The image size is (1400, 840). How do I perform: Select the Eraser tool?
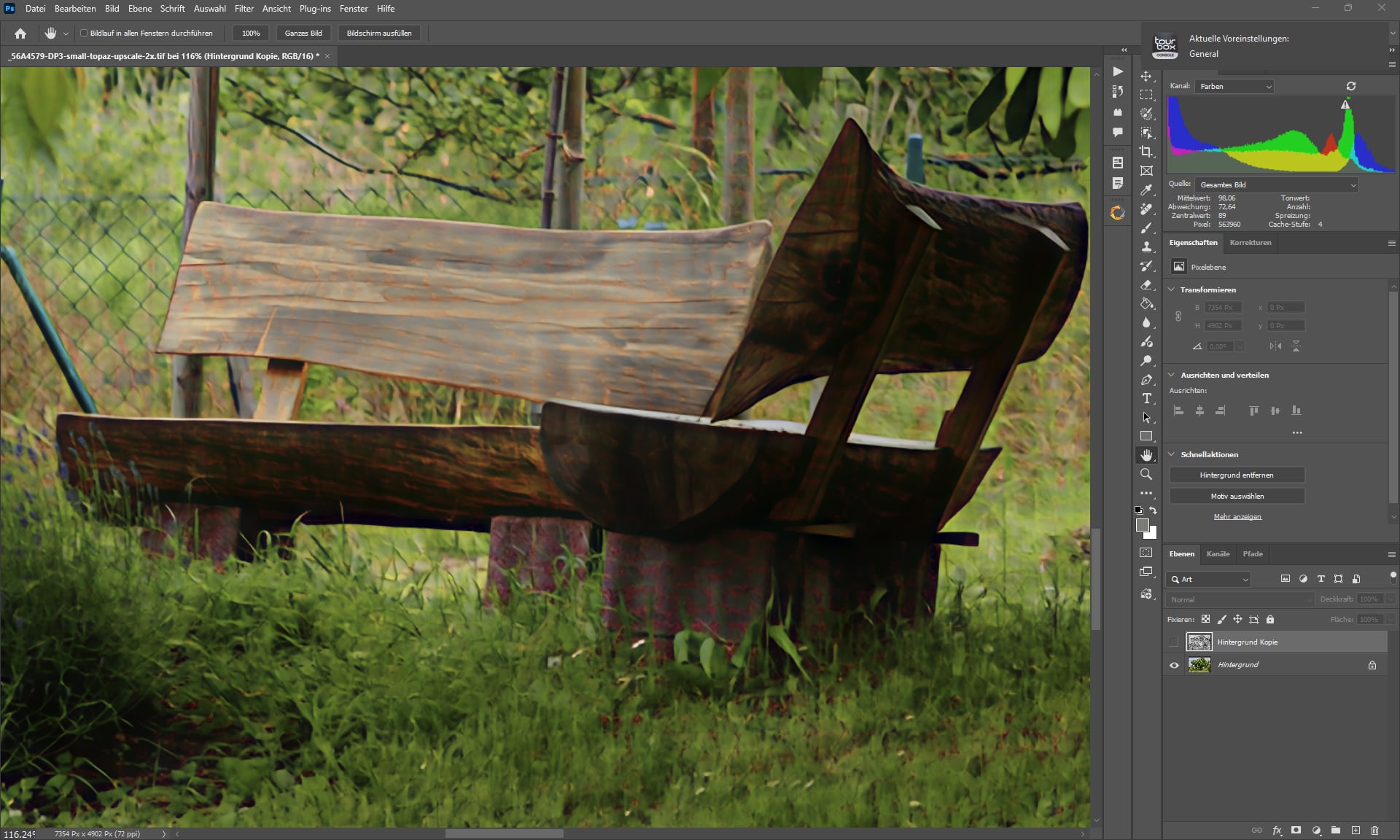pos(1146,285)
